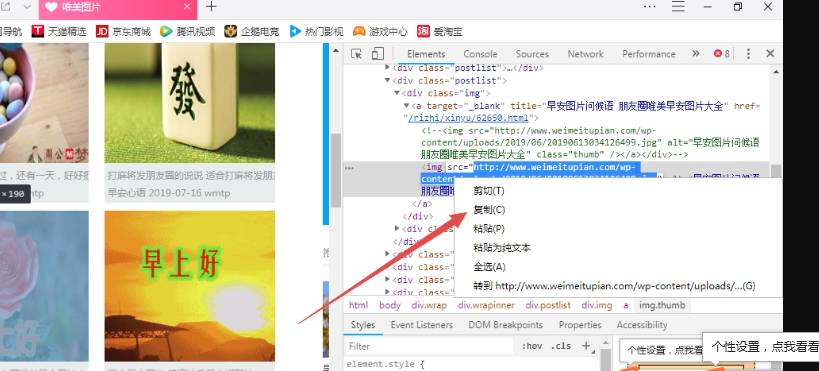Open the tab list dropdown arrow
819x371 pixels.
27,7
